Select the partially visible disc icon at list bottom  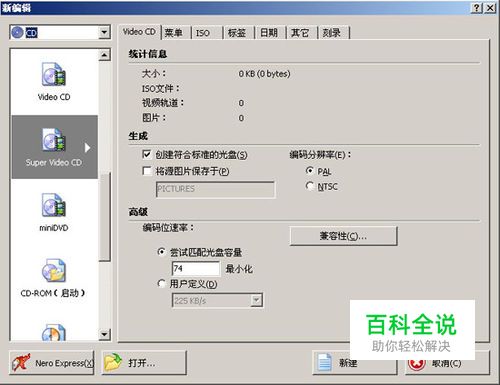(54, 332)
